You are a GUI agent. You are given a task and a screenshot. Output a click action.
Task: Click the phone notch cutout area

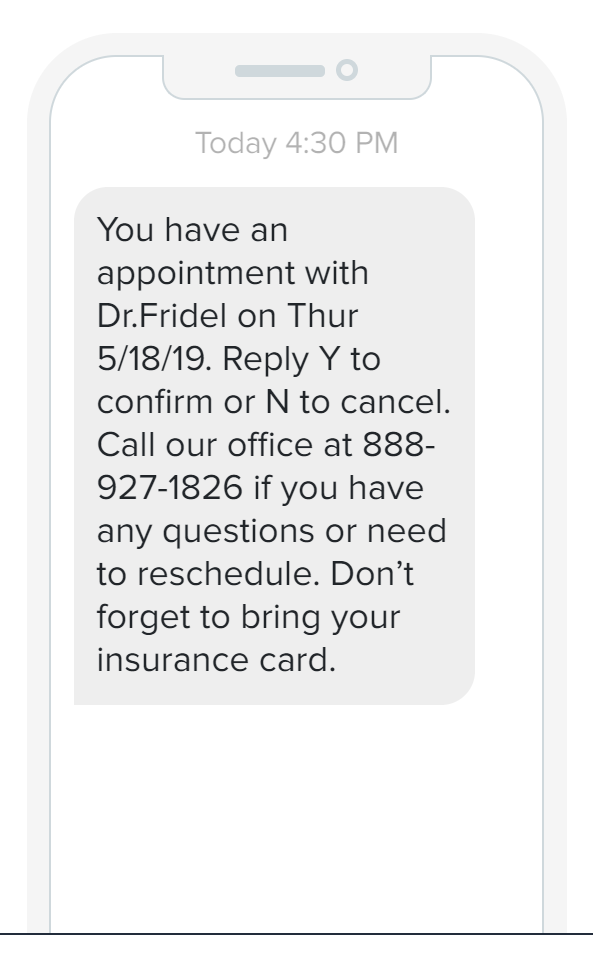(297, 76)
